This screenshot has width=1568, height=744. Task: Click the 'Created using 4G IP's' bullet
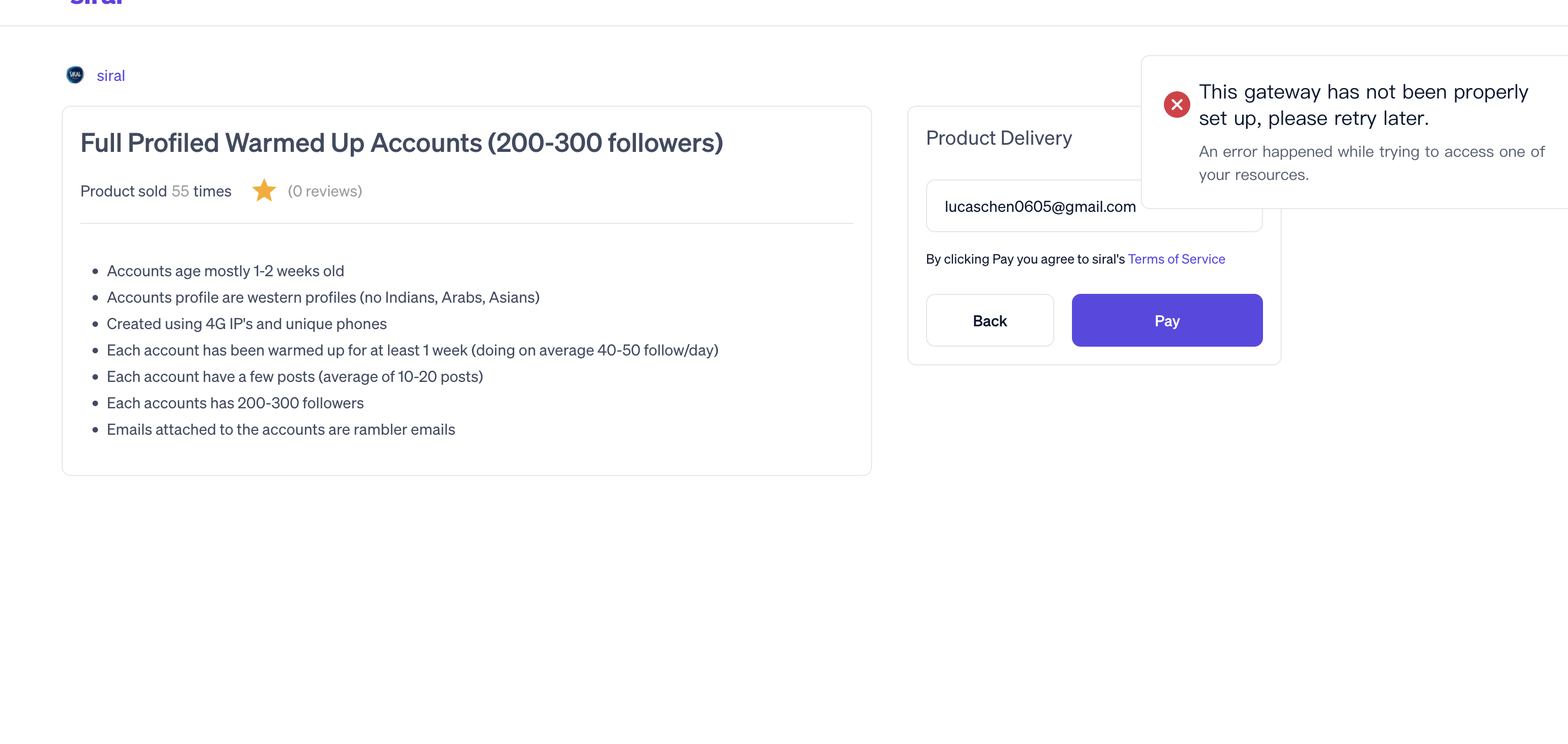247,324
